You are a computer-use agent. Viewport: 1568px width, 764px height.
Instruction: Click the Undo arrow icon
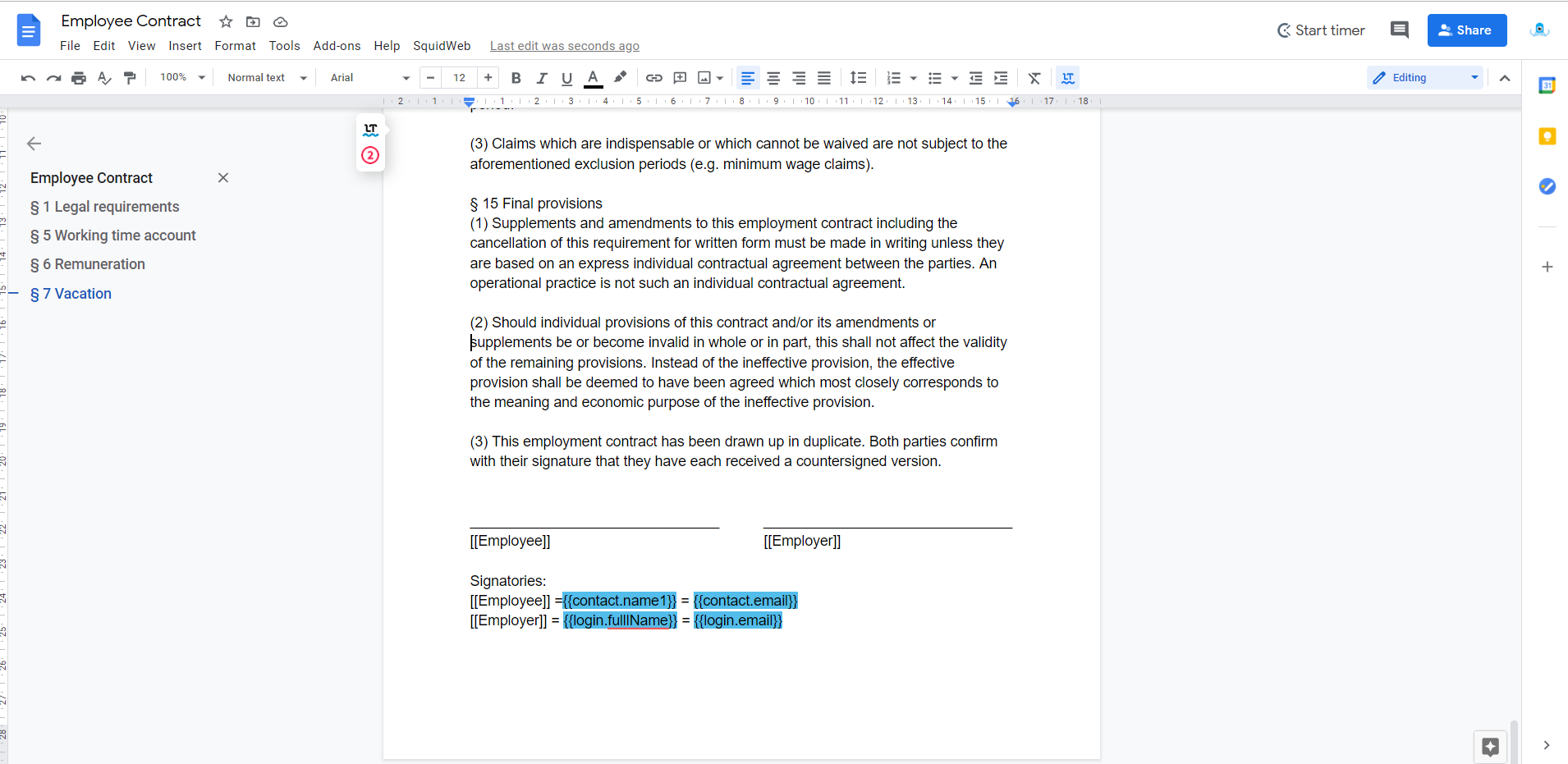(x=28, y=78)
